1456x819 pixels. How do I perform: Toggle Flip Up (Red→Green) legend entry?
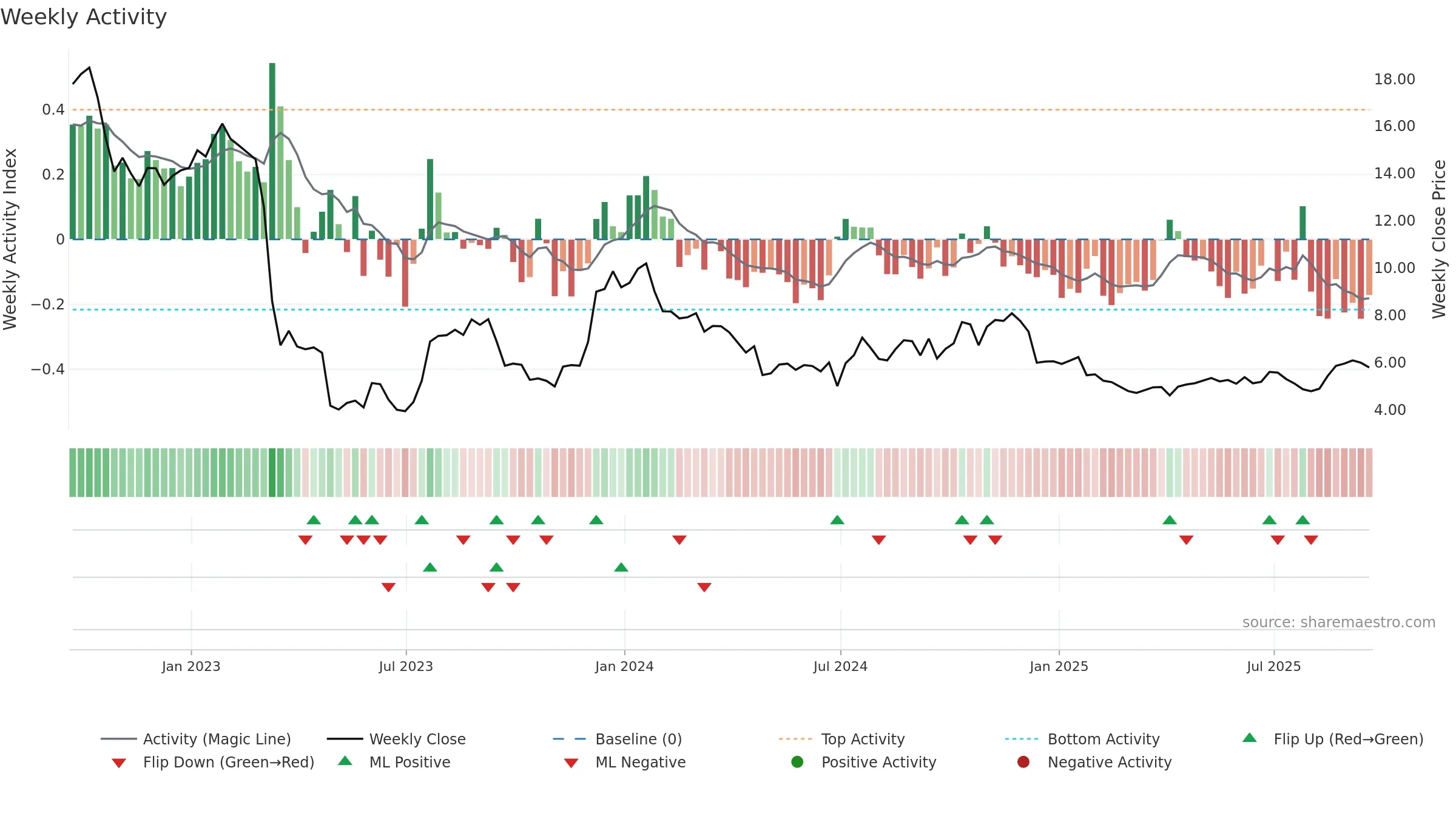click(x=1333, y=739)
